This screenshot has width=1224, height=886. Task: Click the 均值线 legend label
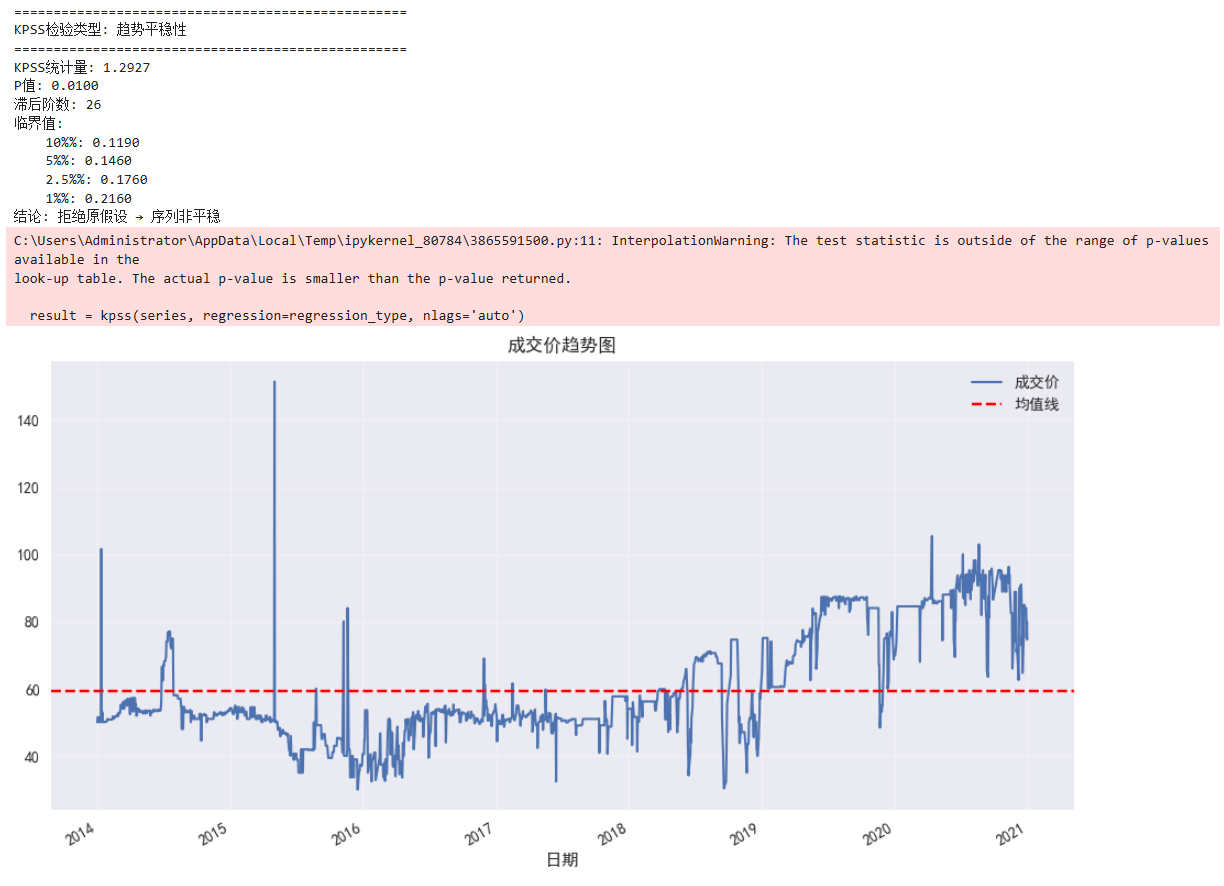pos(1037,404)
